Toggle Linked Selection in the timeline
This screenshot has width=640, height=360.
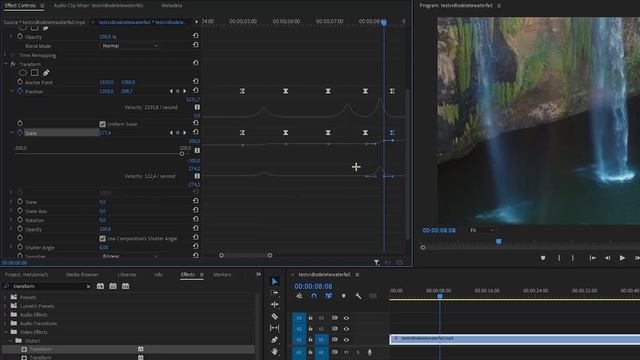point(329,296)
